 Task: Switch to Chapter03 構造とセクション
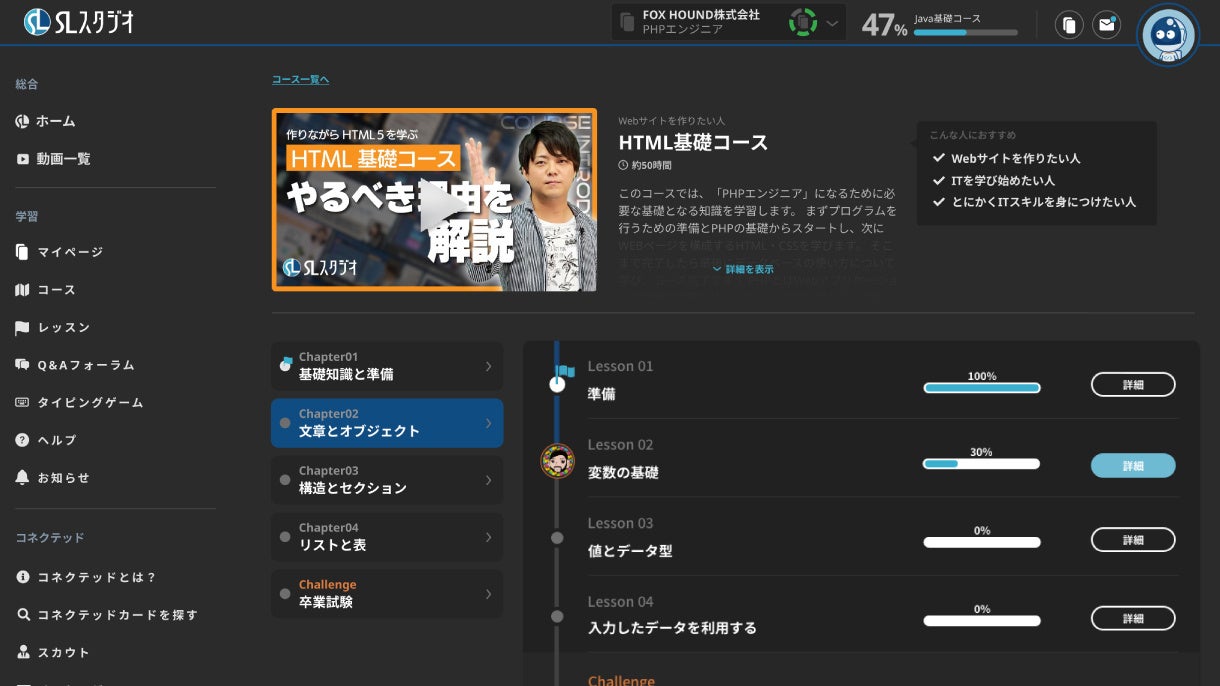tap(386, 480)
